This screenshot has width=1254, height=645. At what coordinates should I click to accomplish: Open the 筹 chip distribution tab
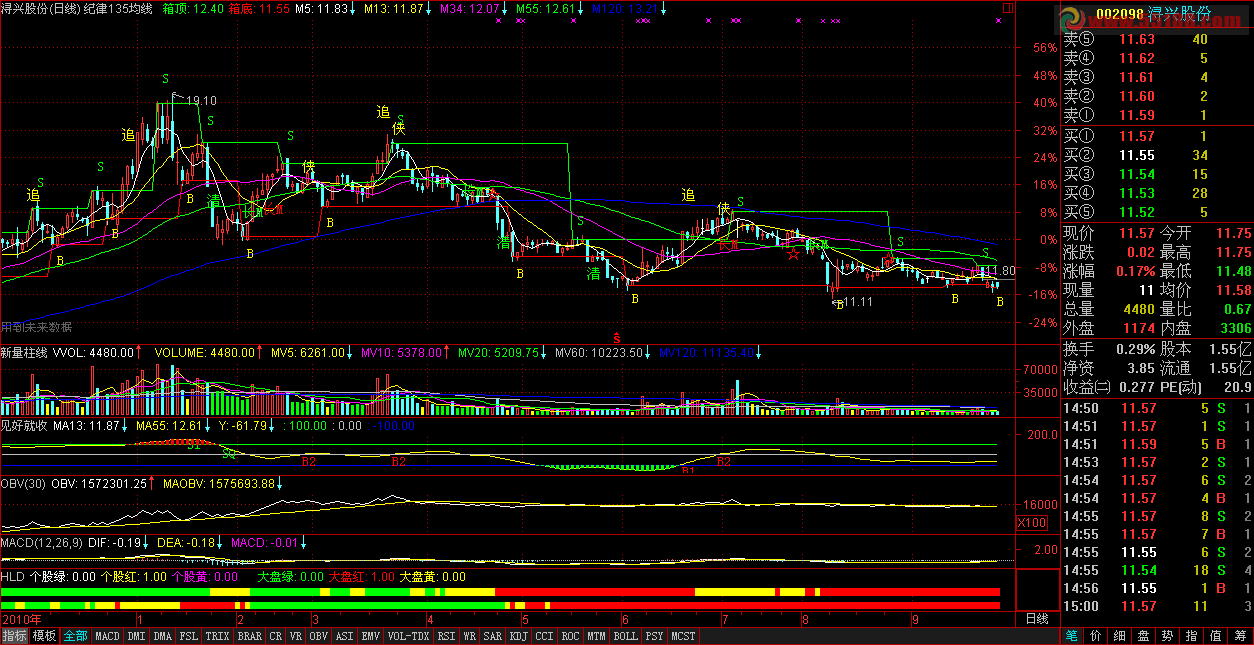coord(1240,636)
